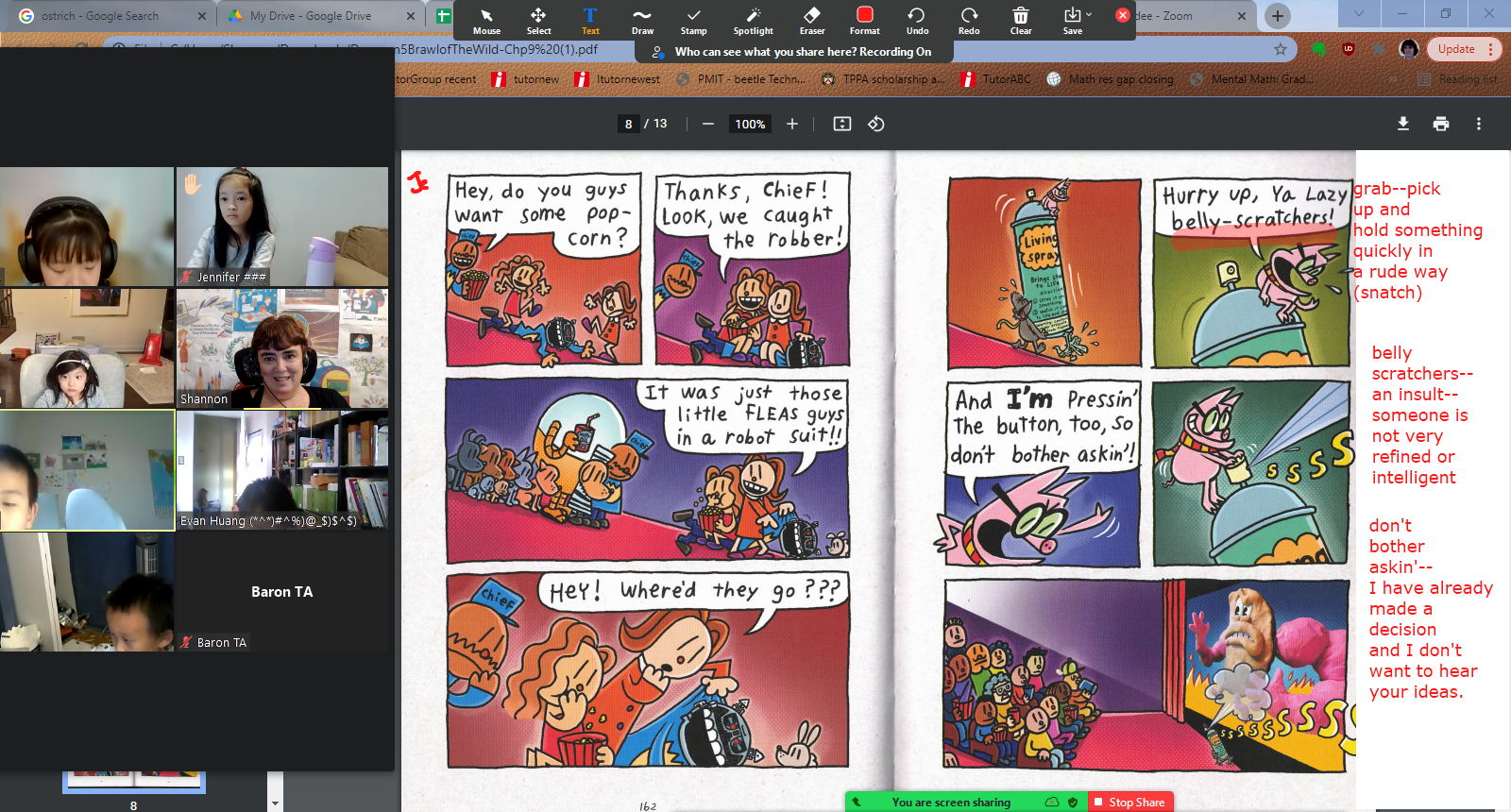Viewport: 1511px width, 812px height.
Task: Select Shannon's video tile
Action: 282,348
